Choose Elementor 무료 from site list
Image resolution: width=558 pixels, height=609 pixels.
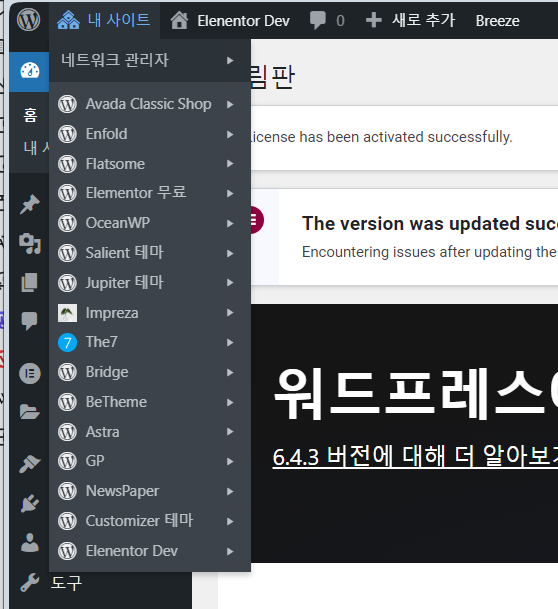point(150,193)
